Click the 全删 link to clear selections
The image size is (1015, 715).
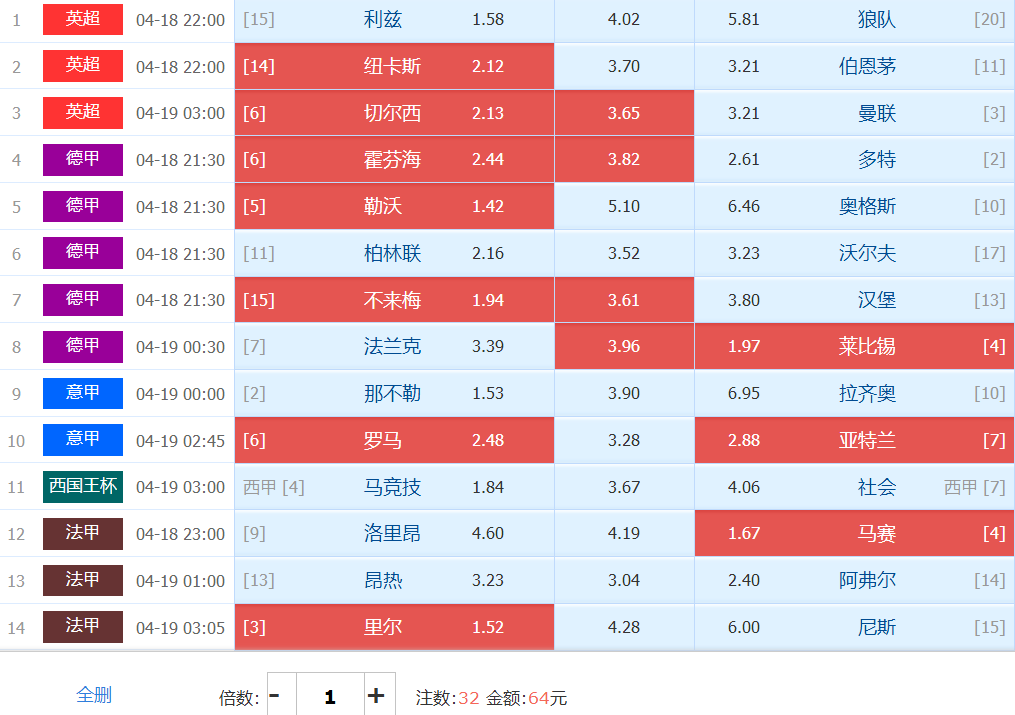pos(94,695)
